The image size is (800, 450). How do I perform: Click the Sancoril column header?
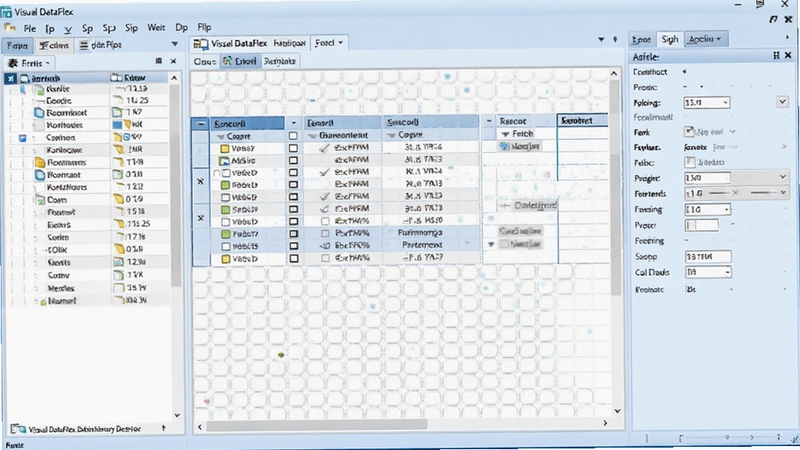(247, 123)
